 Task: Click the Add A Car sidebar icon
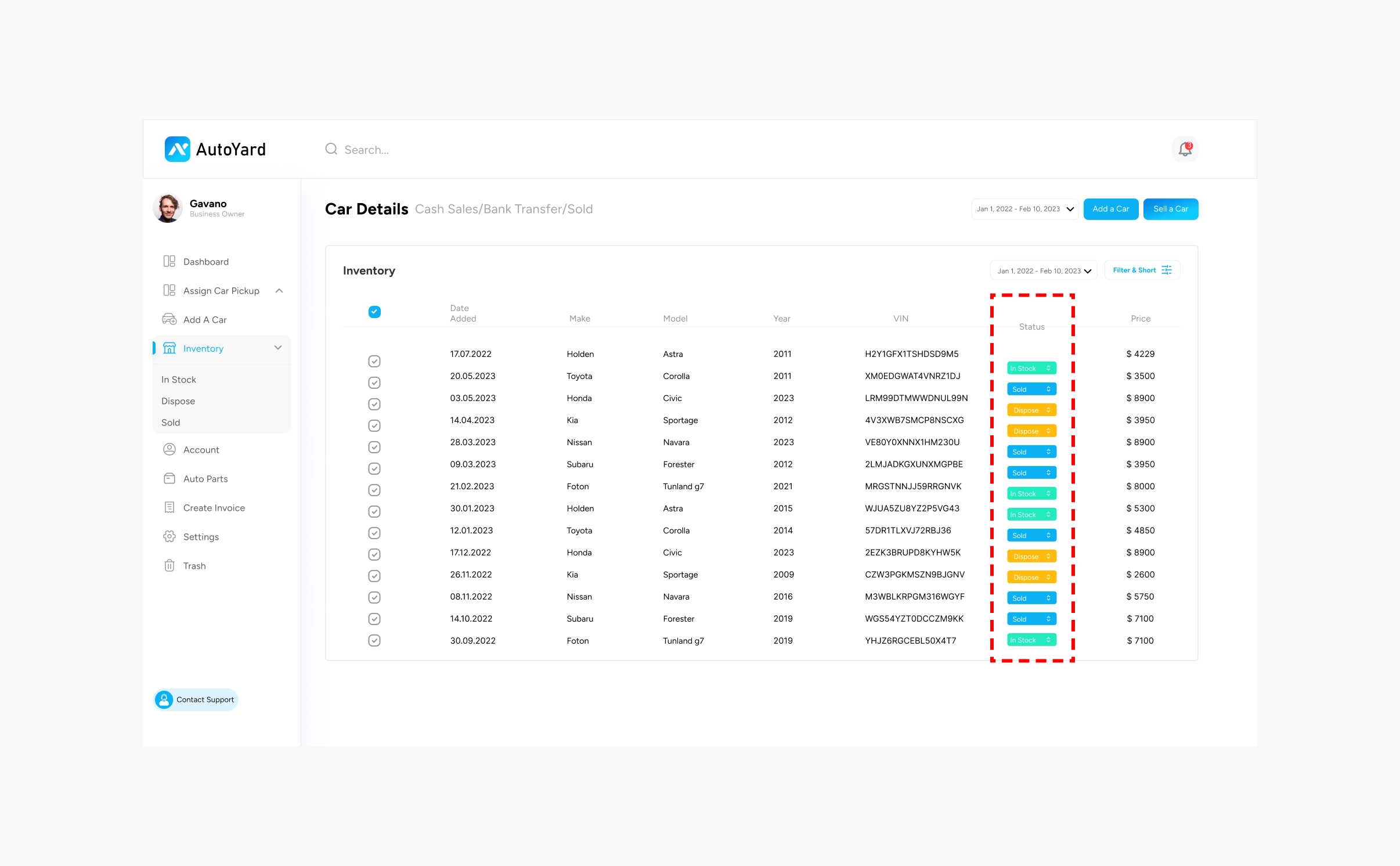coord(169,319)
